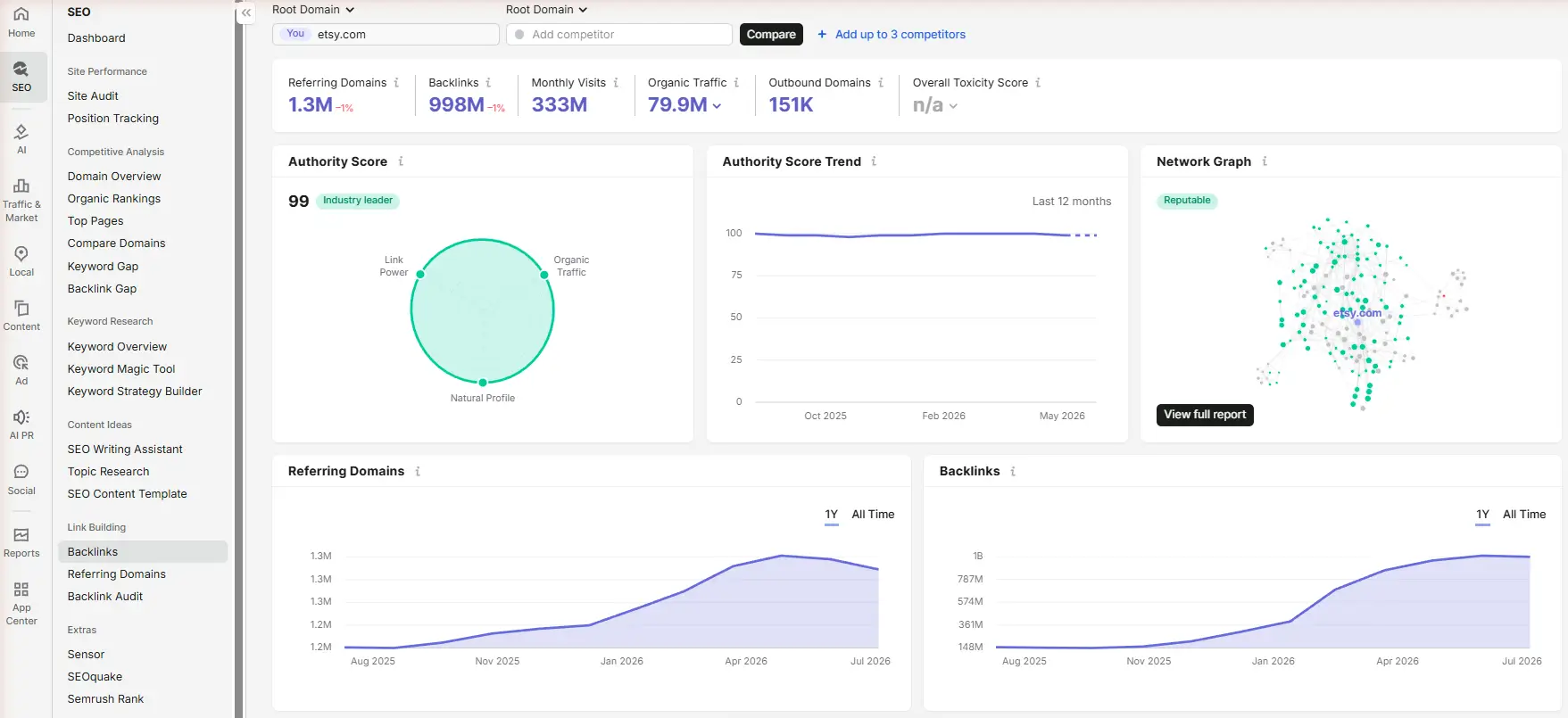Open competitor Root Domain dropdown
The width and height of the screenshot is (1568, 718).
547,10
